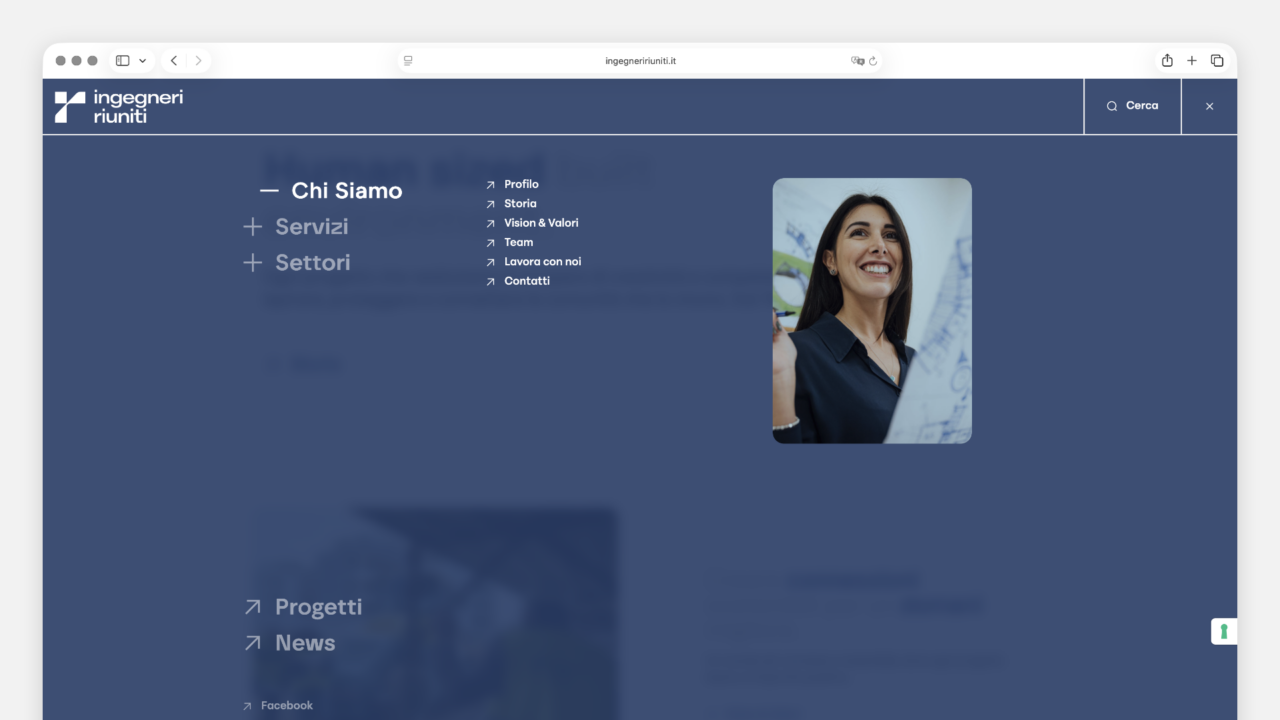Toggle the Safari sidebar icon
The height and width of the screenshot is (720, 1280).
pos(123,61)
